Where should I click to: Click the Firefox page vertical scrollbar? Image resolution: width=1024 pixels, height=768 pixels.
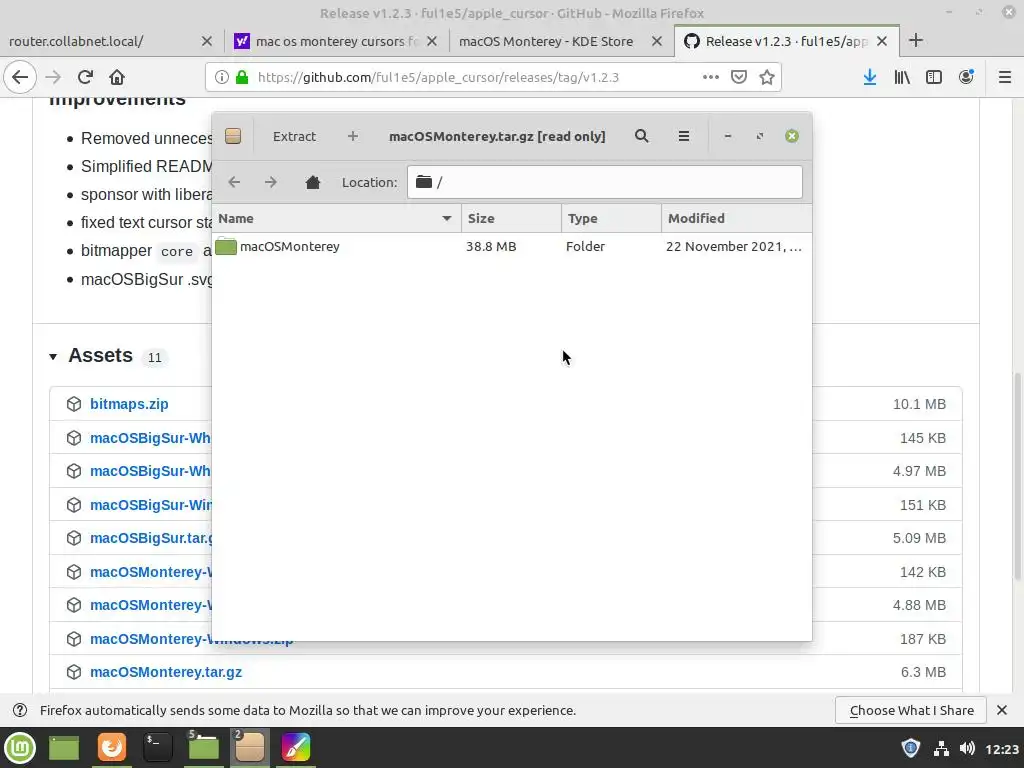coord(1017,477)
